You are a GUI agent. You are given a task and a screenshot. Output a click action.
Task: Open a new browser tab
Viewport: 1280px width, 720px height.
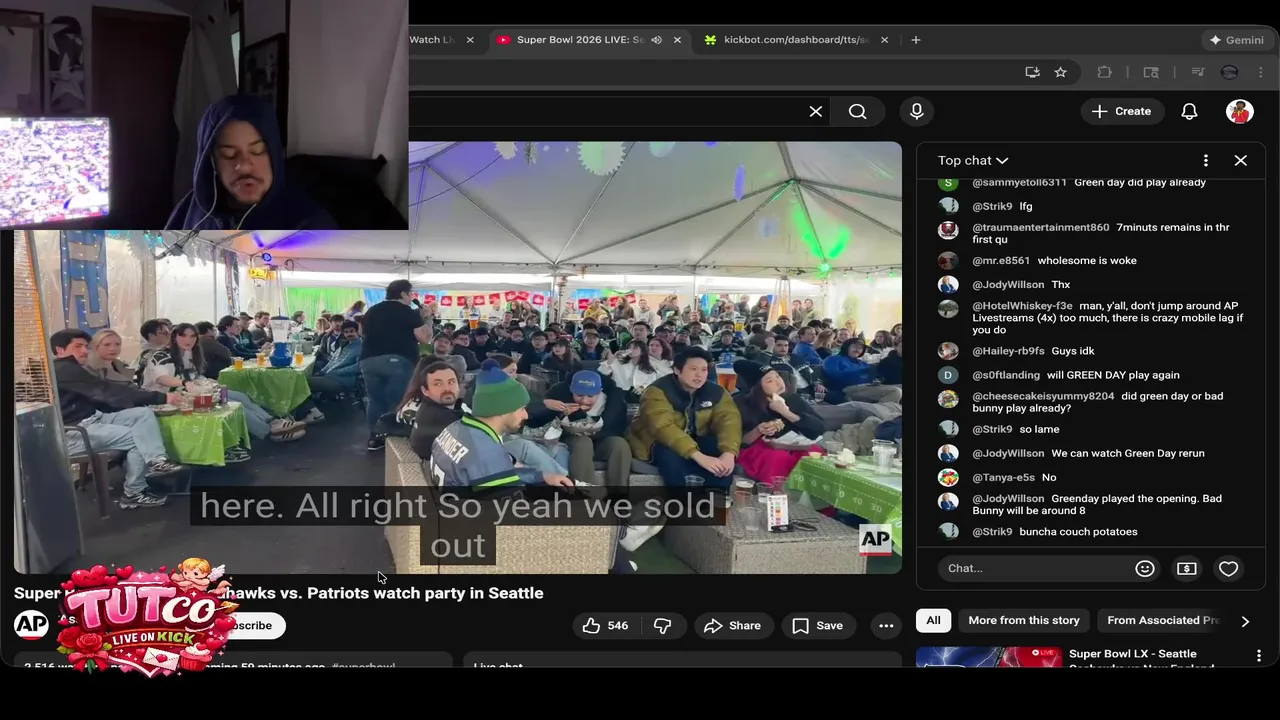pos(916,40)
